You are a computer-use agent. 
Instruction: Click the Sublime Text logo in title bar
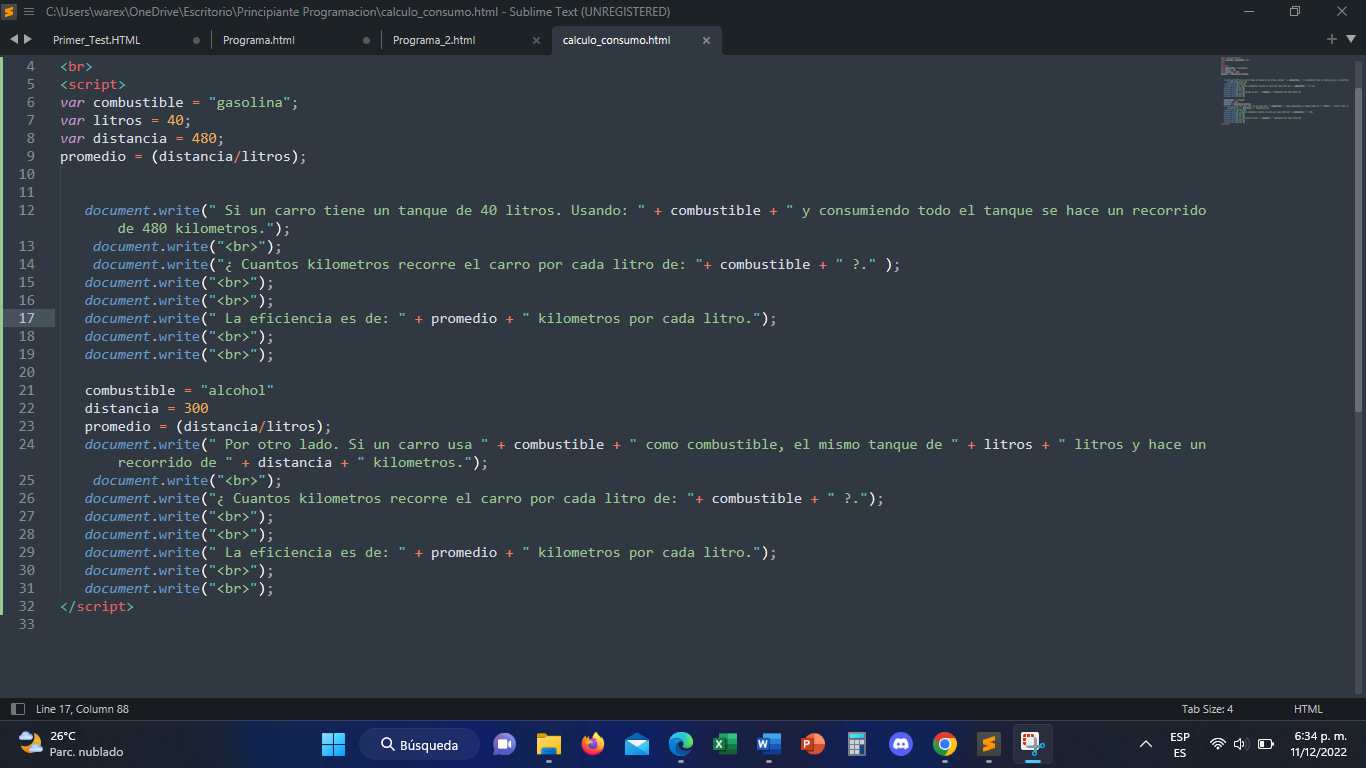click(x=9, y=11)
